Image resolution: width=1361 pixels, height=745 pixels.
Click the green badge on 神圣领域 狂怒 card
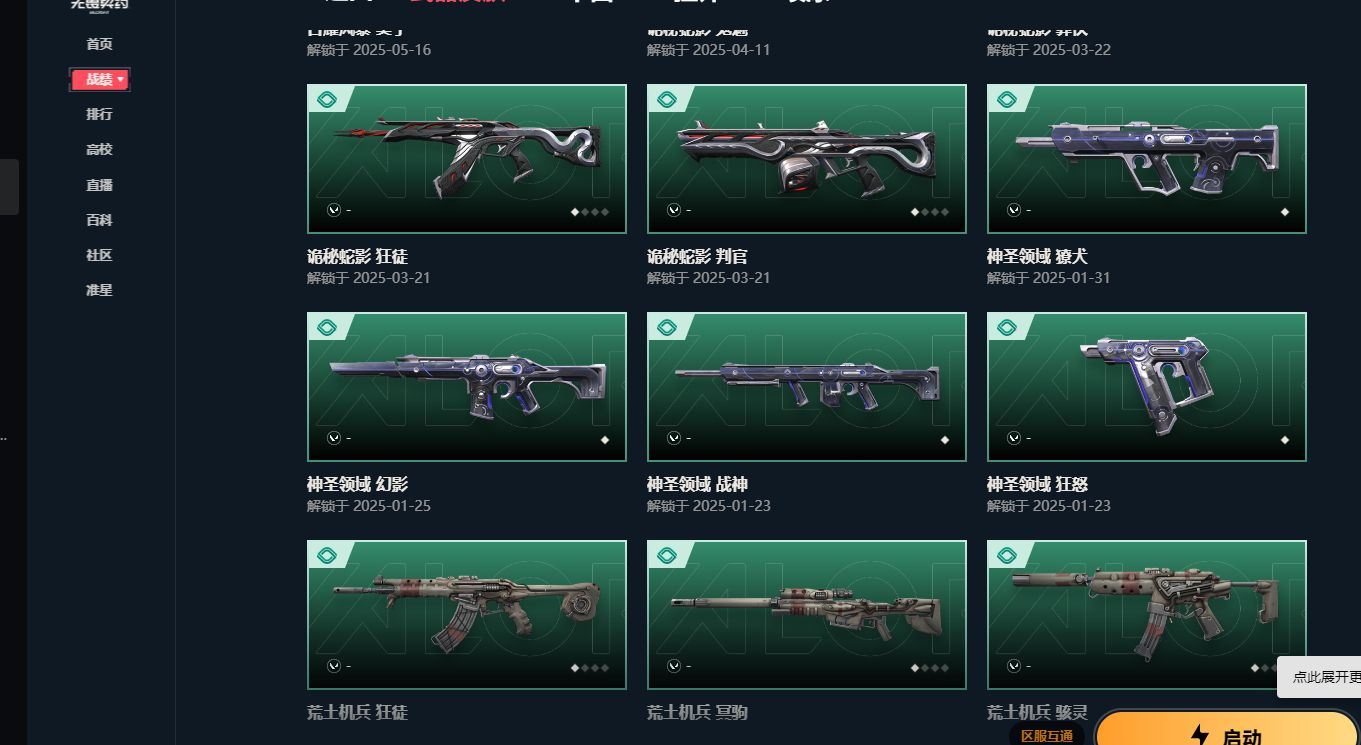click(1006, 327)
